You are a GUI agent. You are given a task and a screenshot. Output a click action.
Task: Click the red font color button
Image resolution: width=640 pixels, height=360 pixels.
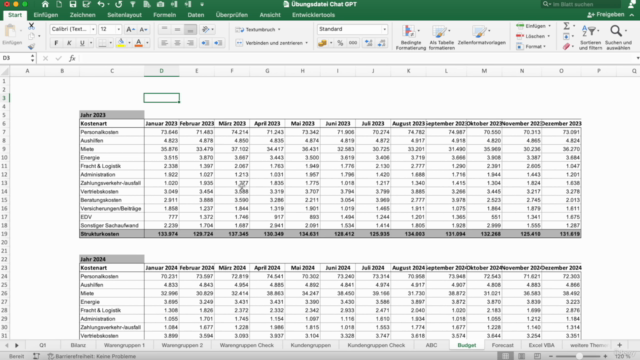139,43
